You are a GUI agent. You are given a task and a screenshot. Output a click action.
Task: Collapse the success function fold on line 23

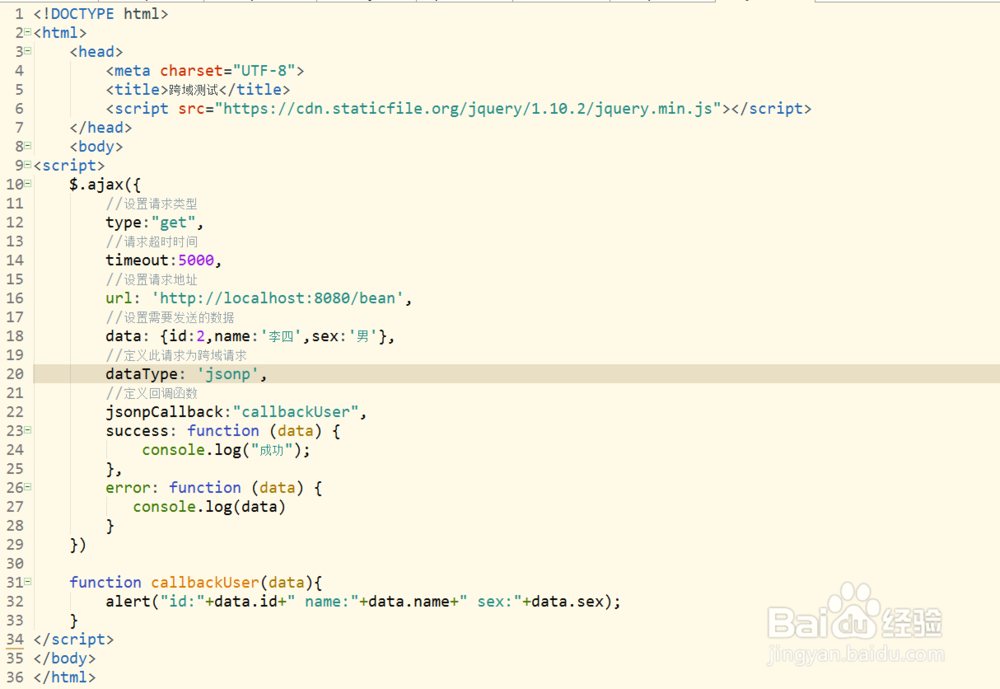[x=27, y=430]
